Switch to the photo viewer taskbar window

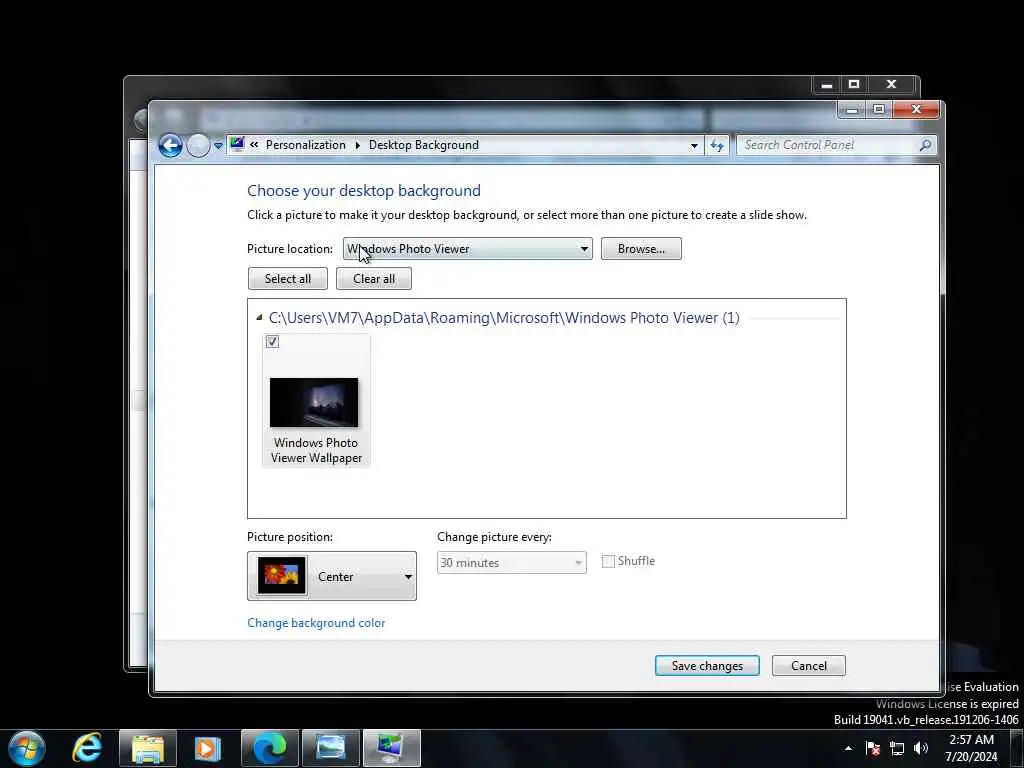(330, 748)
